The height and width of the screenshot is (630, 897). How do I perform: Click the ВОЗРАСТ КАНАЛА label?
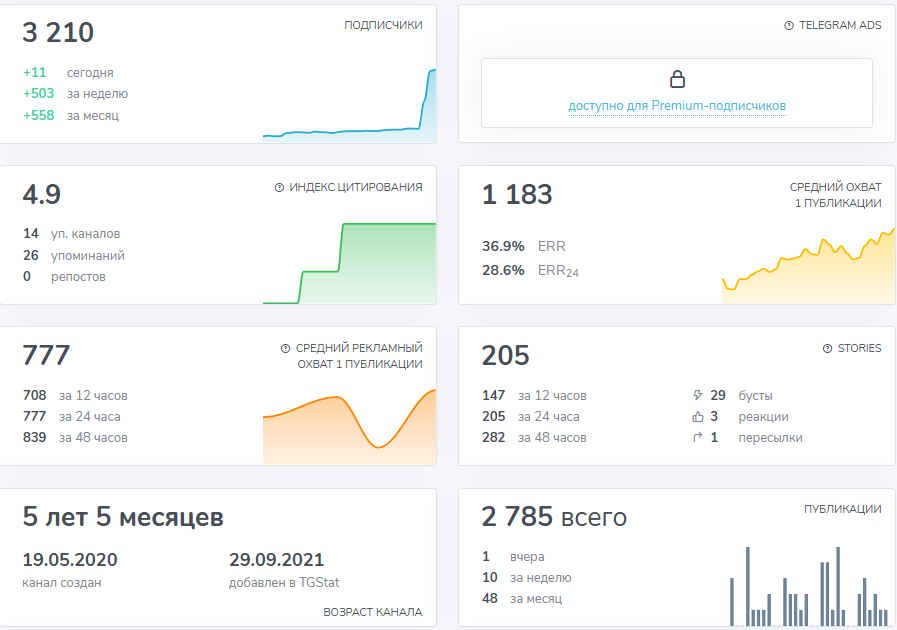tap(372, 612)
